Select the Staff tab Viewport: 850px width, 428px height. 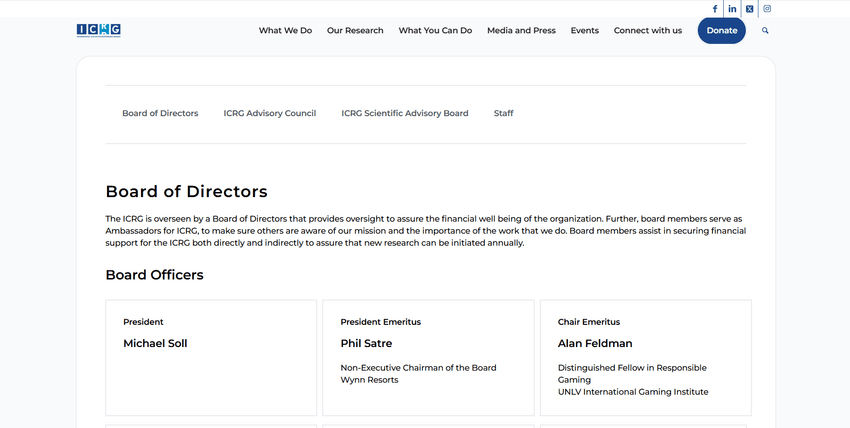tap(503, 113)
